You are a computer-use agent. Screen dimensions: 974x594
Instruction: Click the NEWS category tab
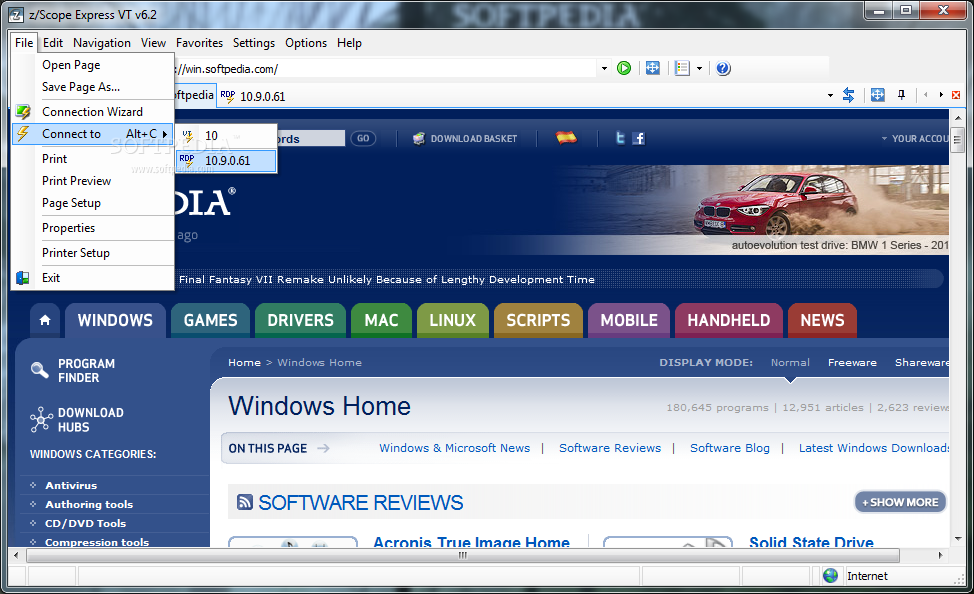pyautogui.click(x=822, y=320)
